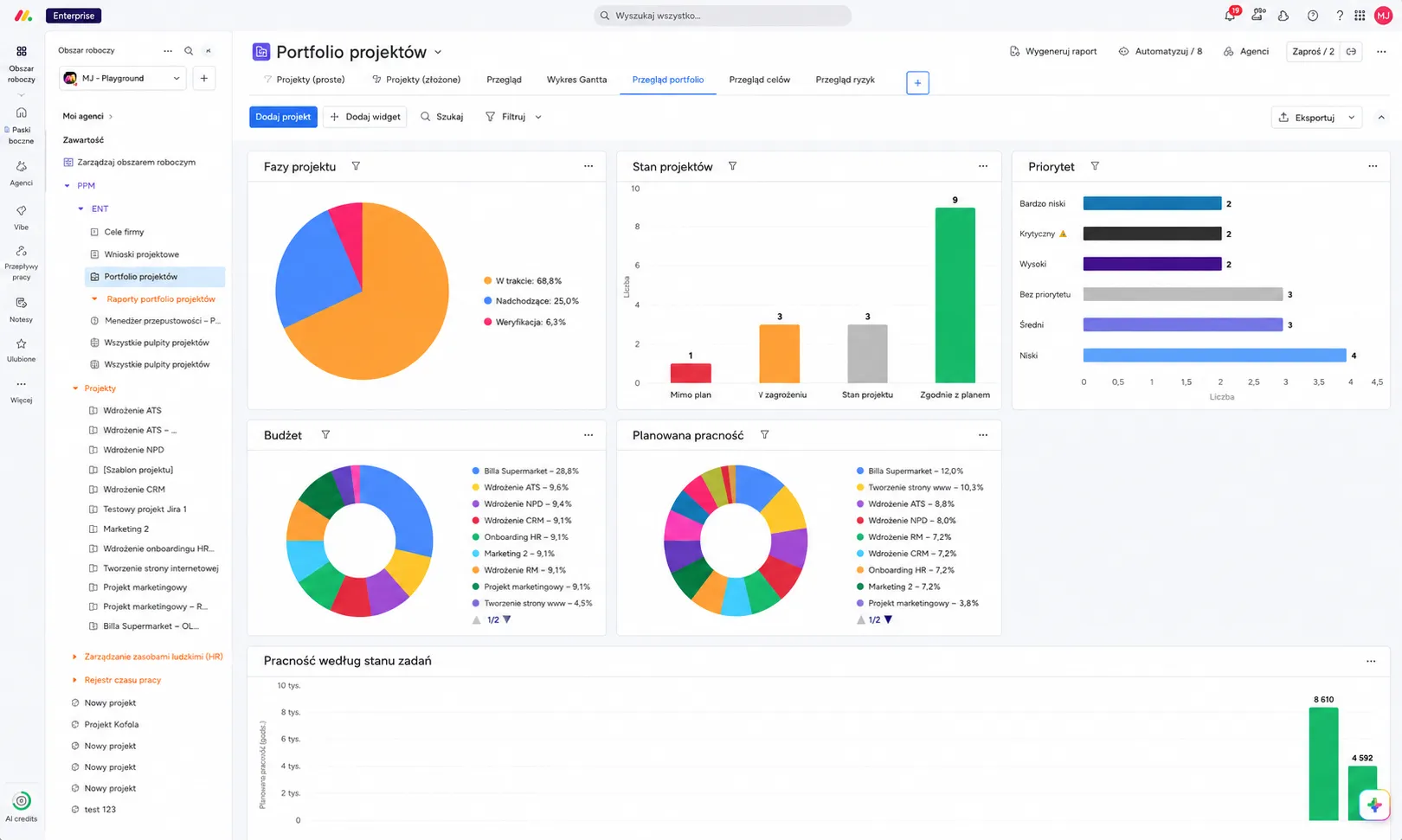Collapse the ENT folder
The height and width of the screenshot is (840, 1402).
tap(81, 209)
